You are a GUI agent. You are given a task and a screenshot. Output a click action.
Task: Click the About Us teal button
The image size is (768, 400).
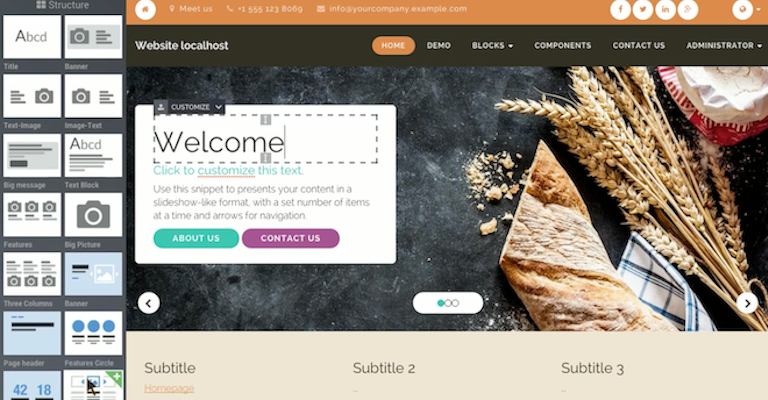196,238
